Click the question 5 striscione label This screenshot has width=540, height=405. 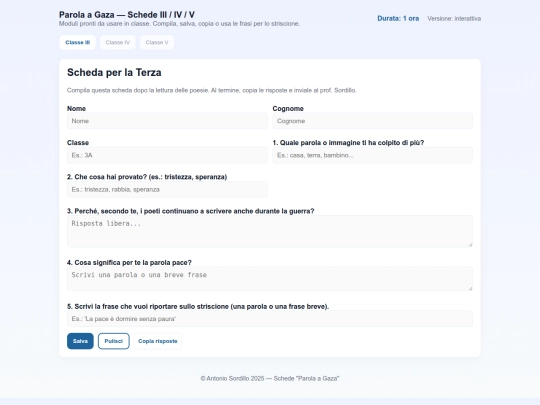pos(198,306)
